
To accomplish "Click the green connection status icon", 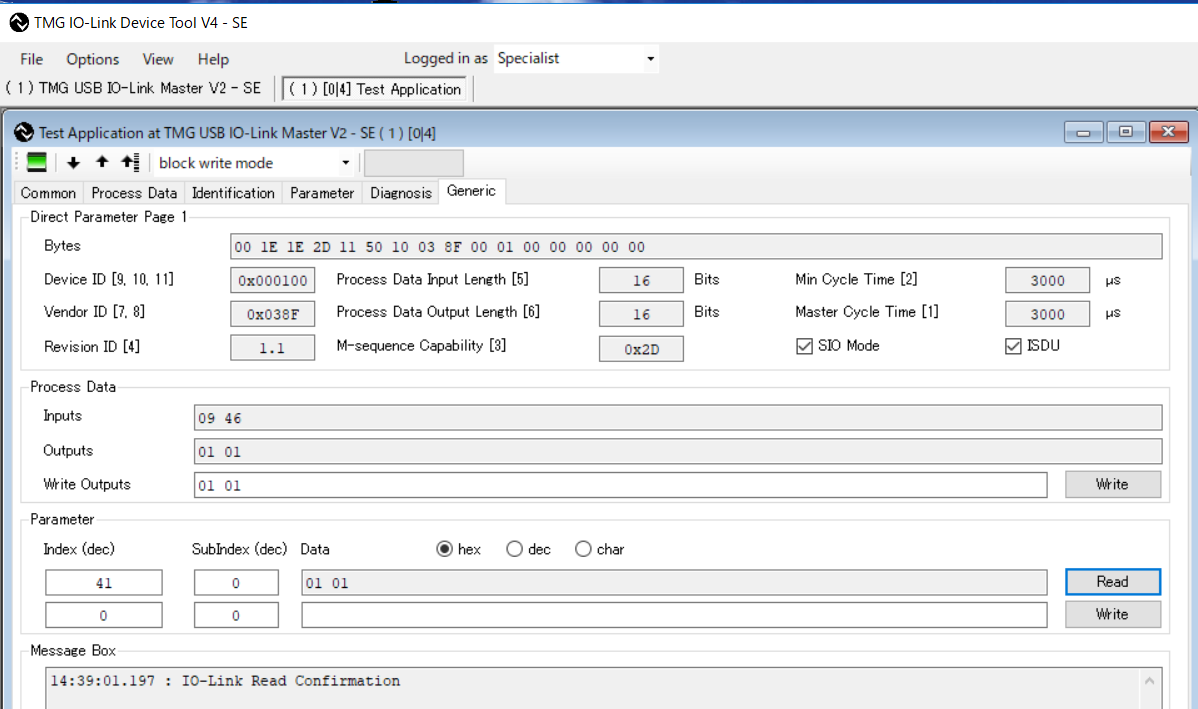I will 36,162.
